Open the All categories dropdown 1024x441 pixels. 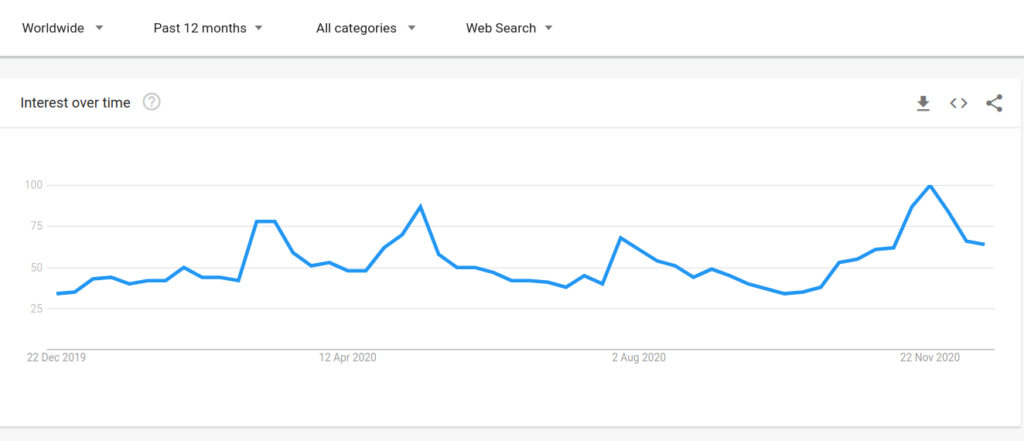[x=366, y=28]
